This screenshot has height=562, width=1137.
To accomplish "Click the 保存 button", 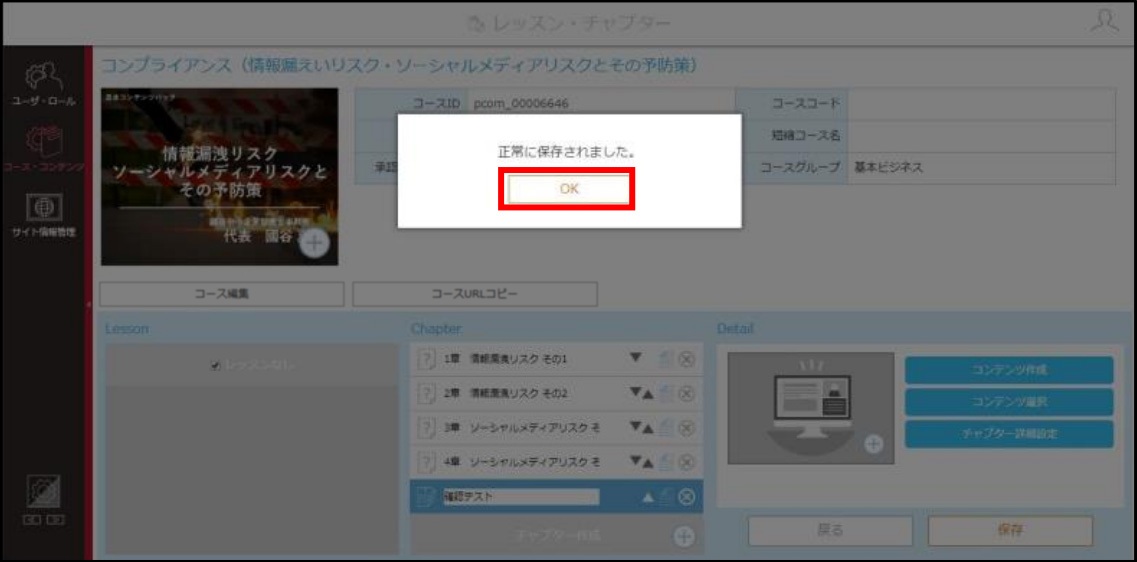I will (1010, 530).
